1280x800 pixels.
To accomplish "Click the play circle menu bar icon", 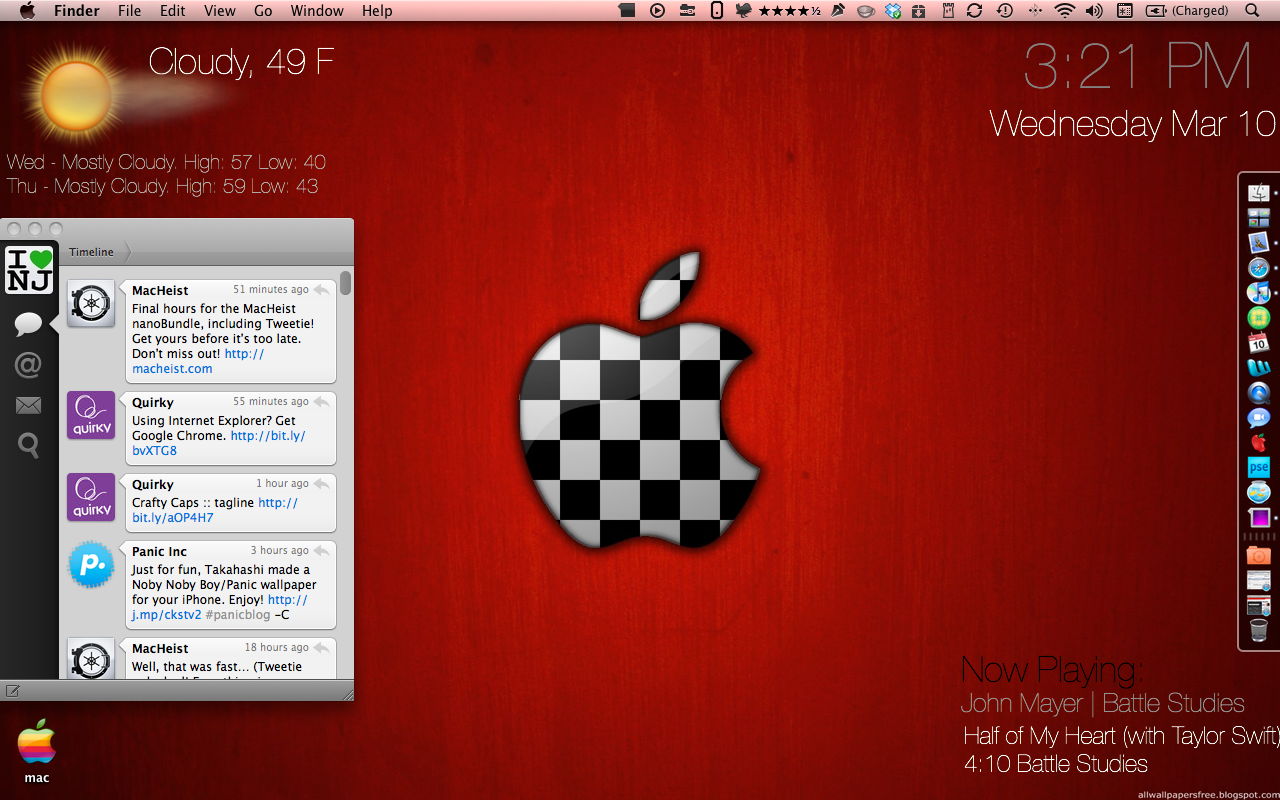I will (x=657, y=11).
